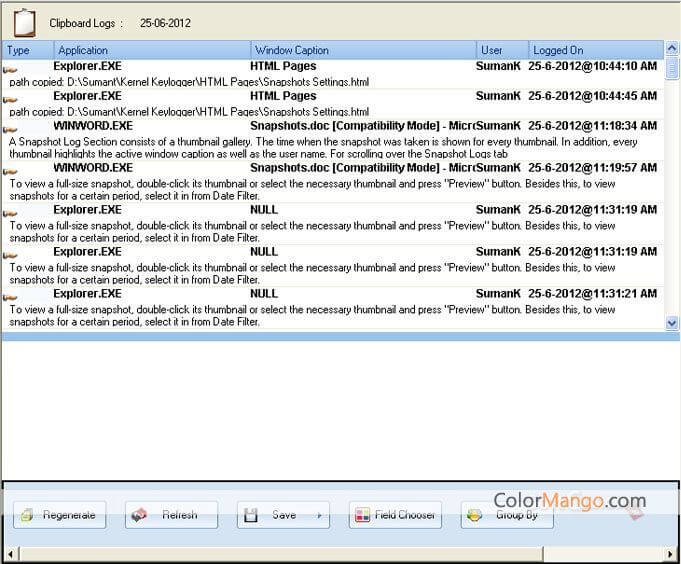Sort by the Application column header
Viewport: 681px width, 564px height.
150,50
